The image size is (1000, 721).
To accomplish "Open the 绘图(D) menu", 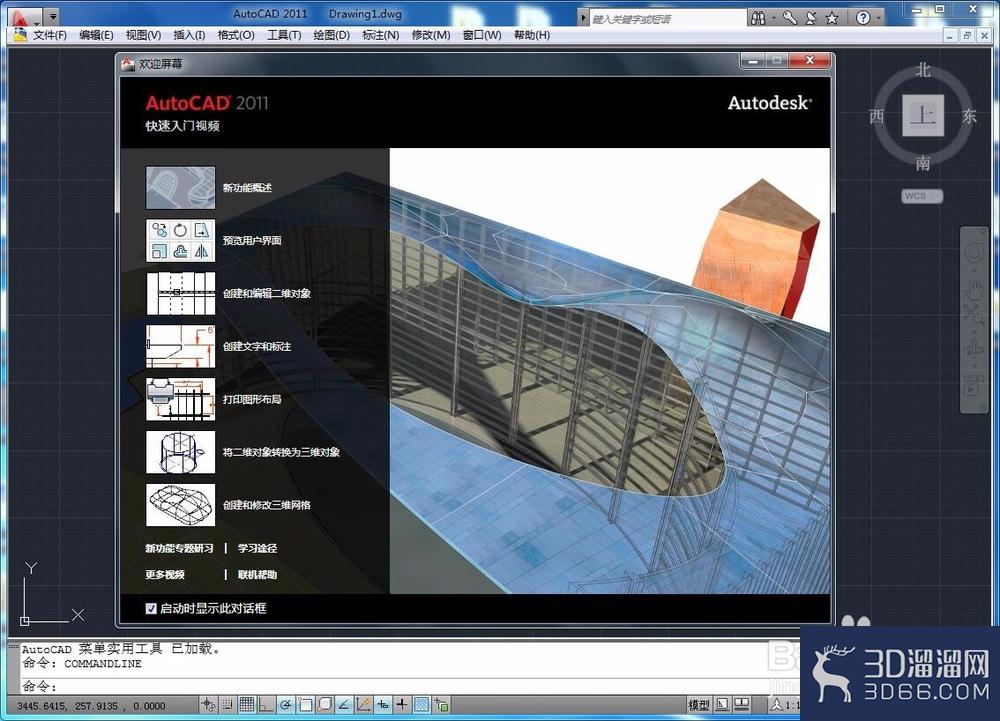I will click(x=332, y=35).
